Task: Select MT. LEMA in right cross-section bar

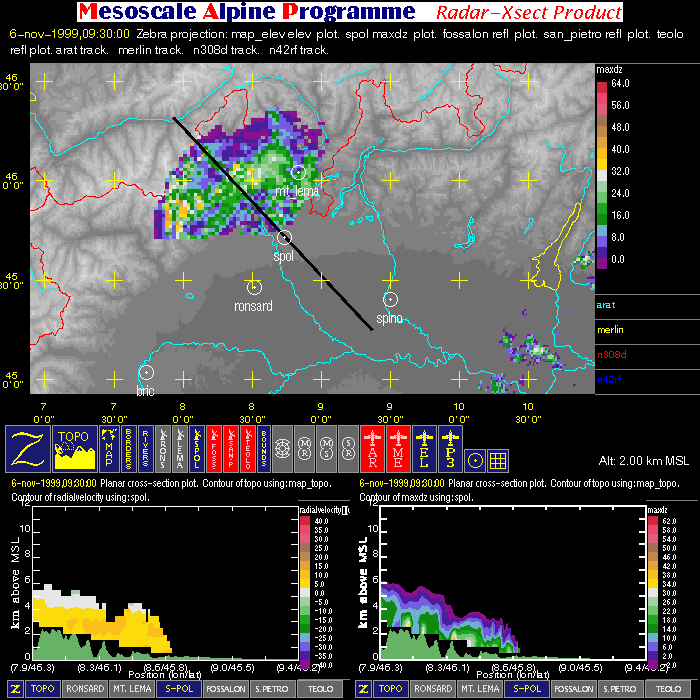Action: pyautogui.click(x=480, y=688)
